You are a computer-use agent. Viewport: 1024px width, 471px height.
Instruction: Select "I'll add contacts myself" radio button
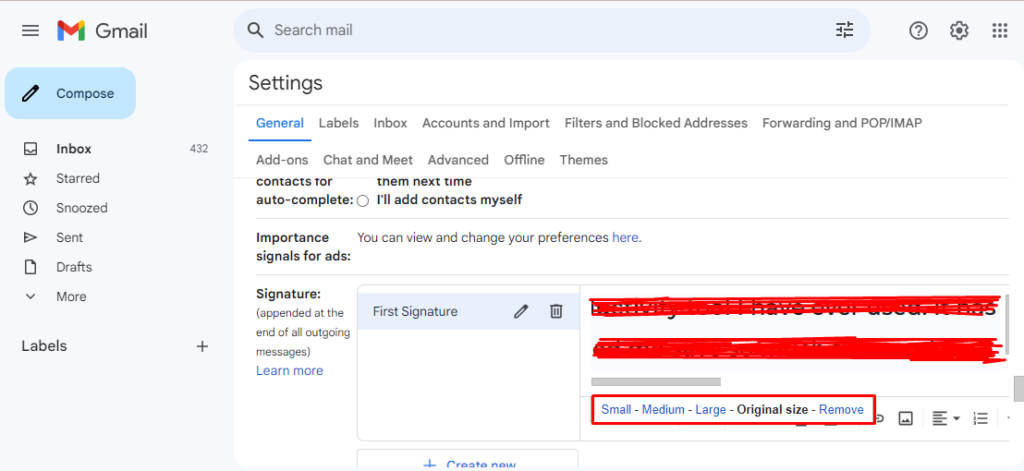coord(363,201)
